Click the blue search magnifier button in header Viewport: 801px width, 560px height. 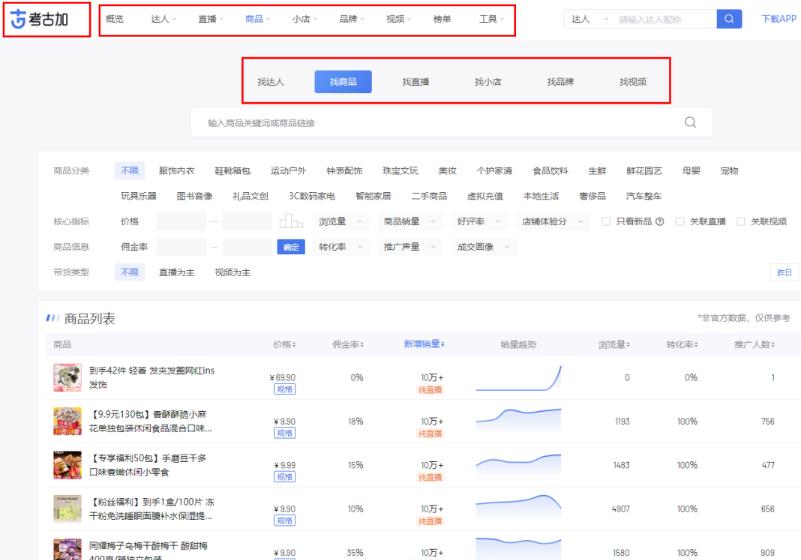[x=730, y=19]
